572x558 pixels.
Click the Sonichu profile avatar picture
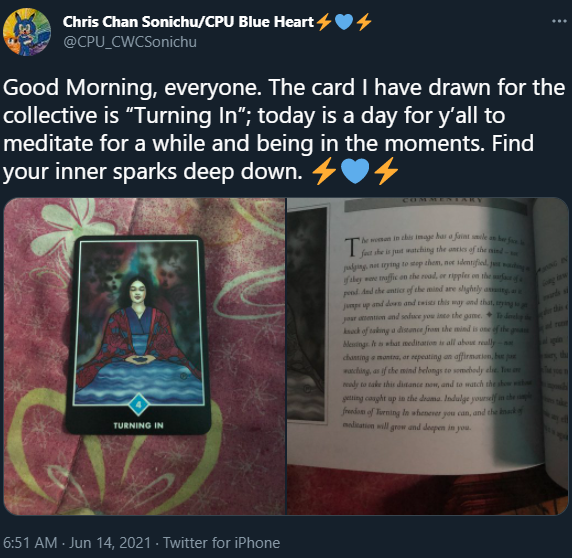point(27,32)
